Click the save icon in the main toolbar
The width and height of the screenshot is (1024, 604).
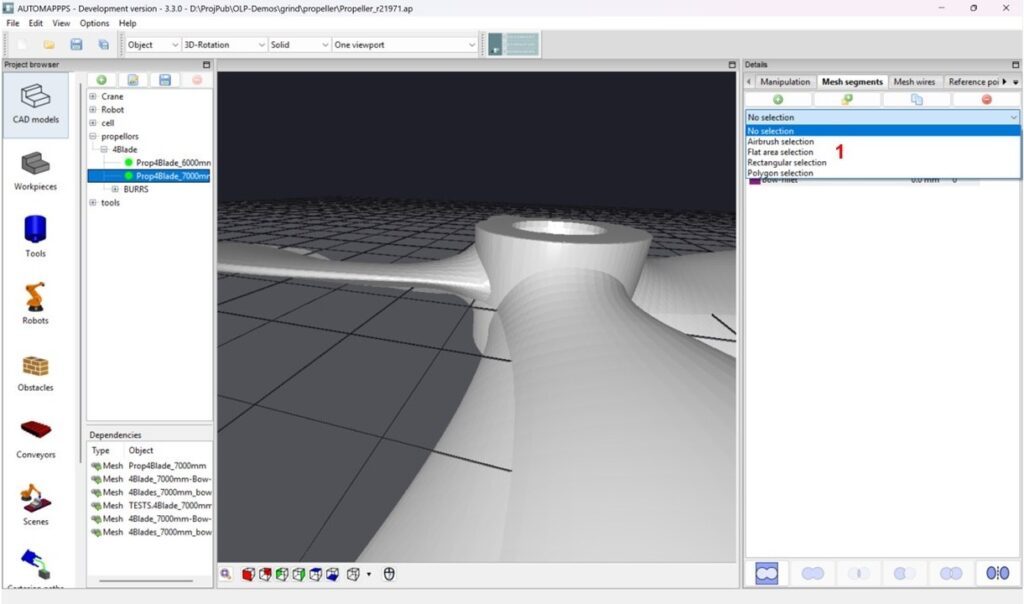click(76, 45)
